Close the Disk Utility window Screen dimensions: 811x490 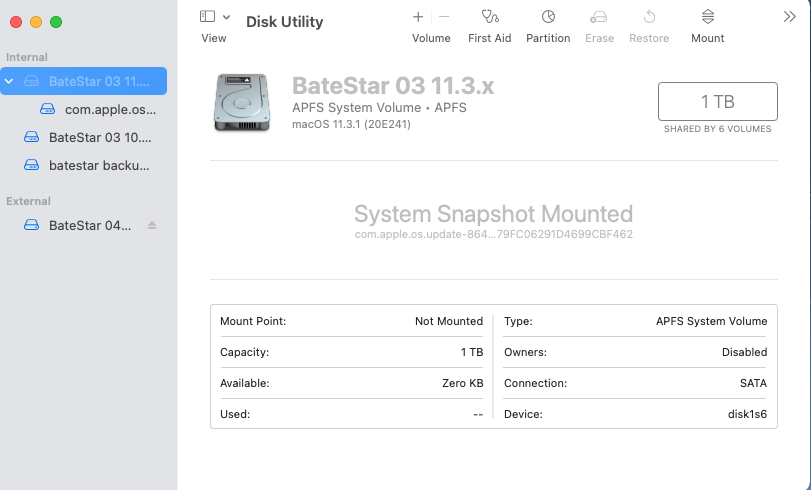[x=16, y=22]
